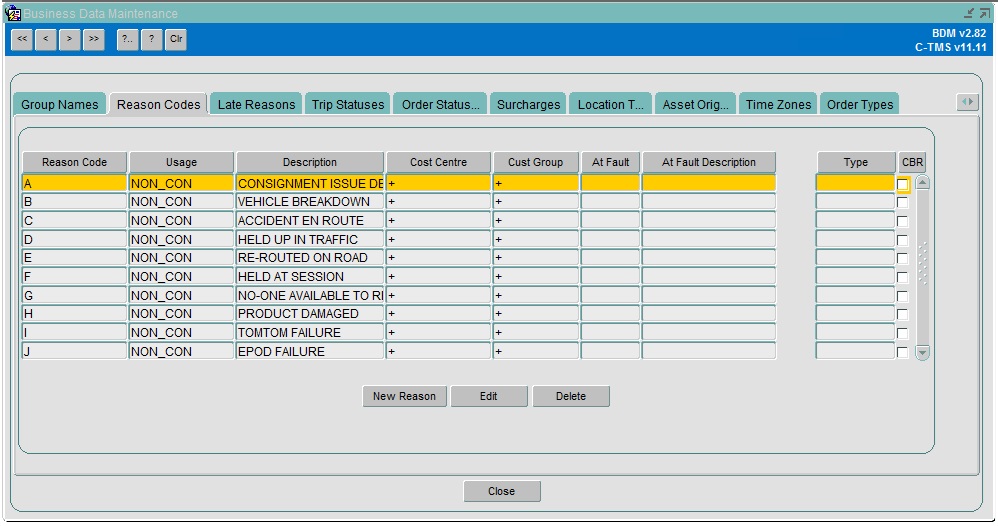
Task: Select the EPOD FAILURE description cell
Action: tap(310, 352)
